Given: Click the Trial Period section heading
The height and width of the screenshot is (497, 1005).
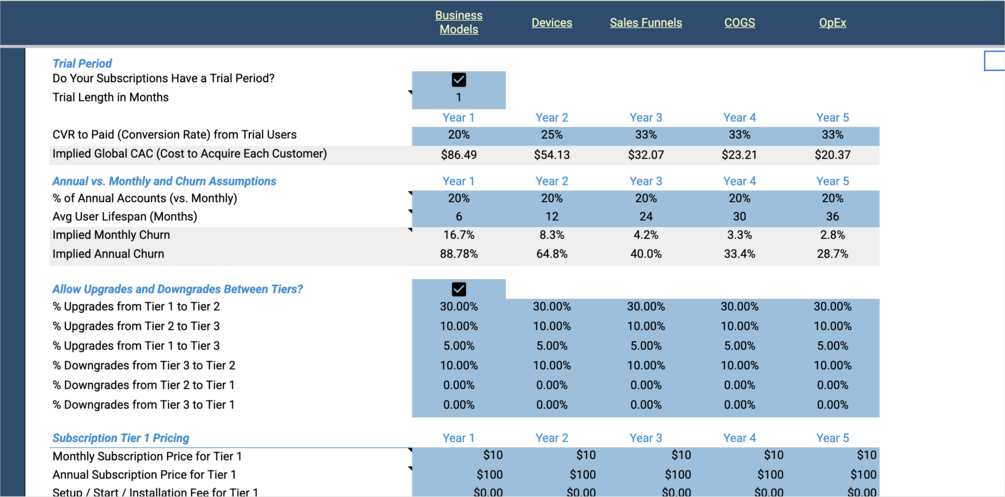Looking at the screenshot, I should pyautogui.click(x=82, y=63).
